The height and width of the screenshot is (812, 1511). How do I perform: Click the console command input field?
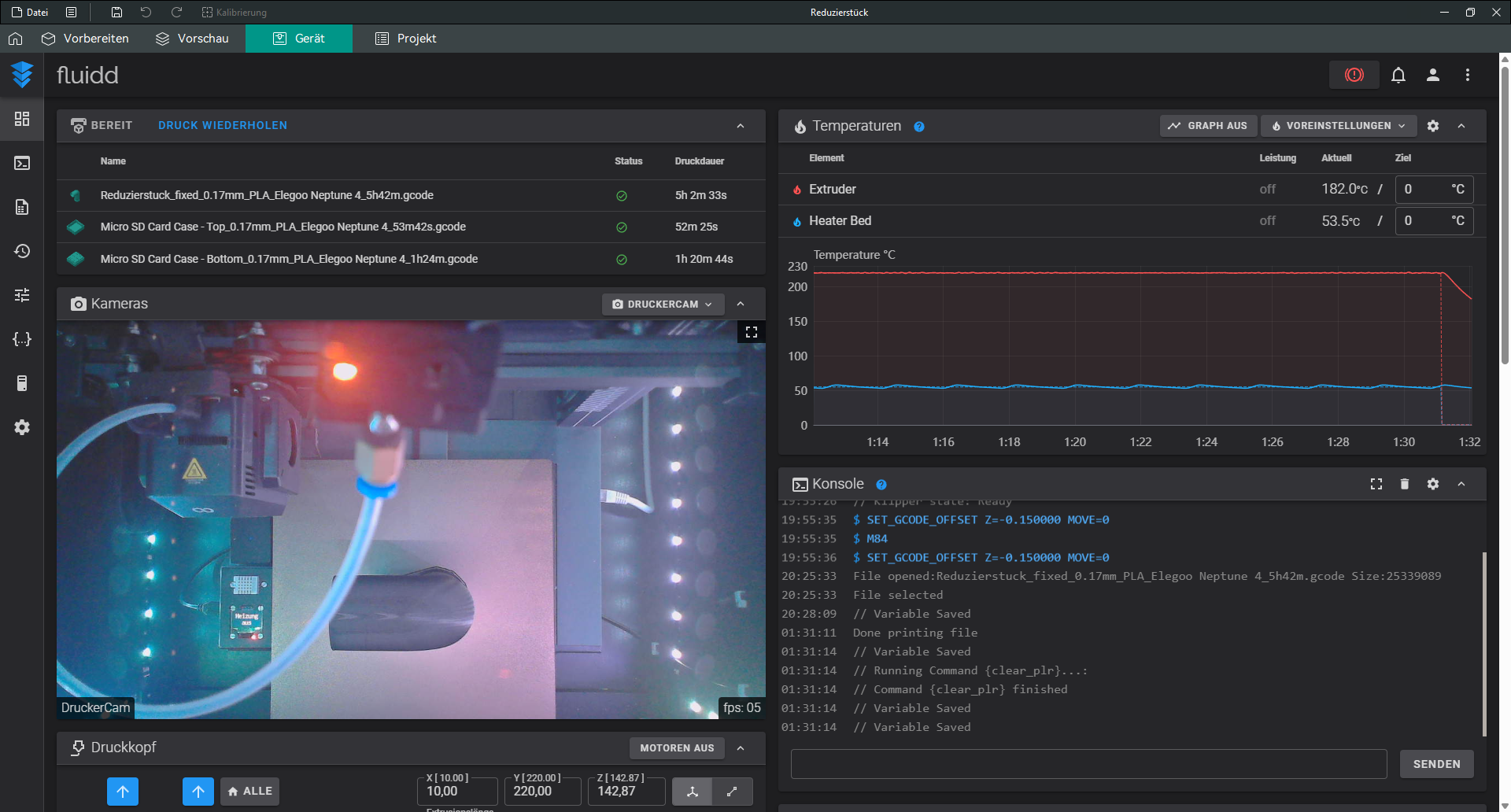point(1088,764)
